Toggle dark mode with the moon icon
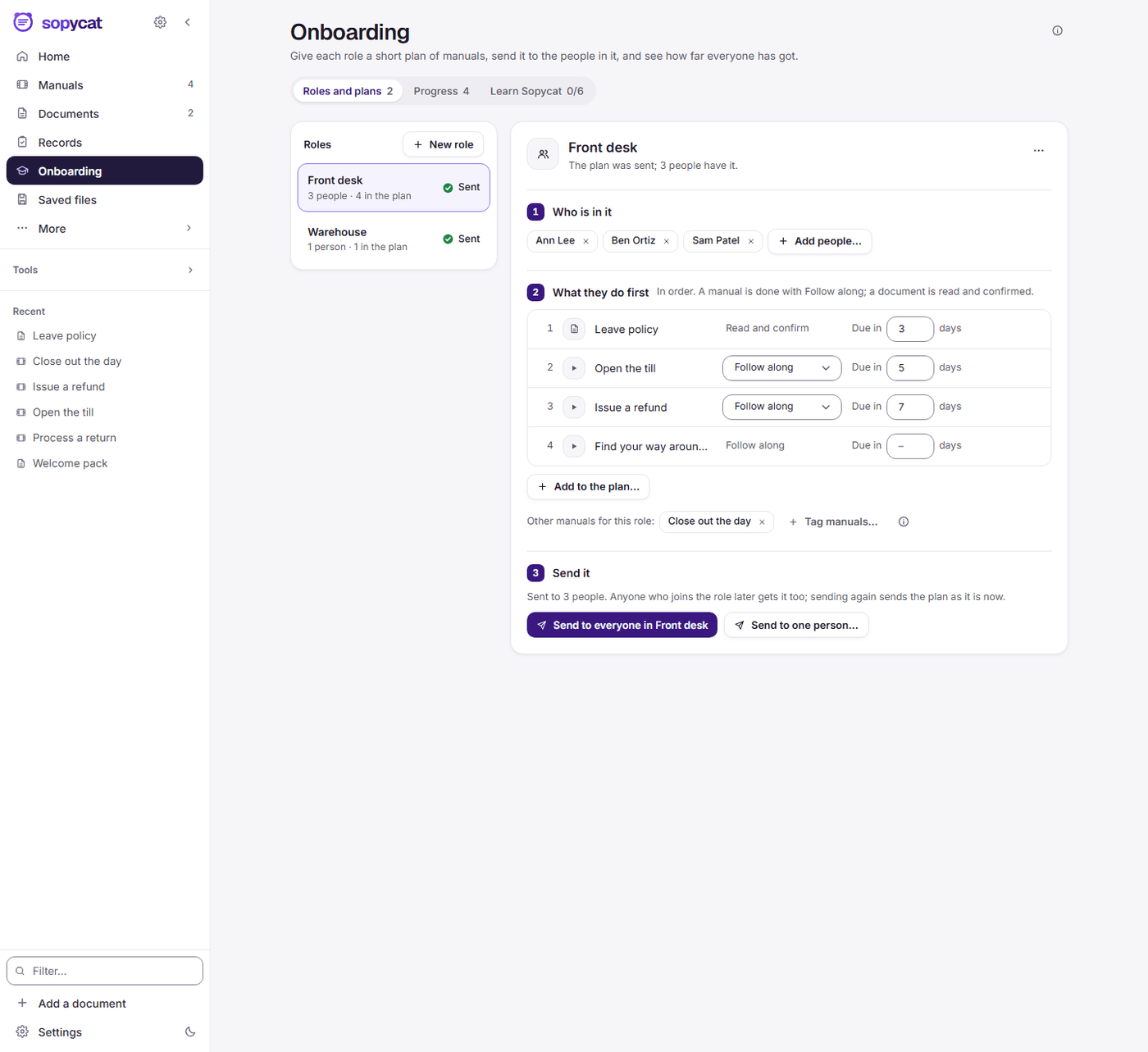 (190, 1032)
